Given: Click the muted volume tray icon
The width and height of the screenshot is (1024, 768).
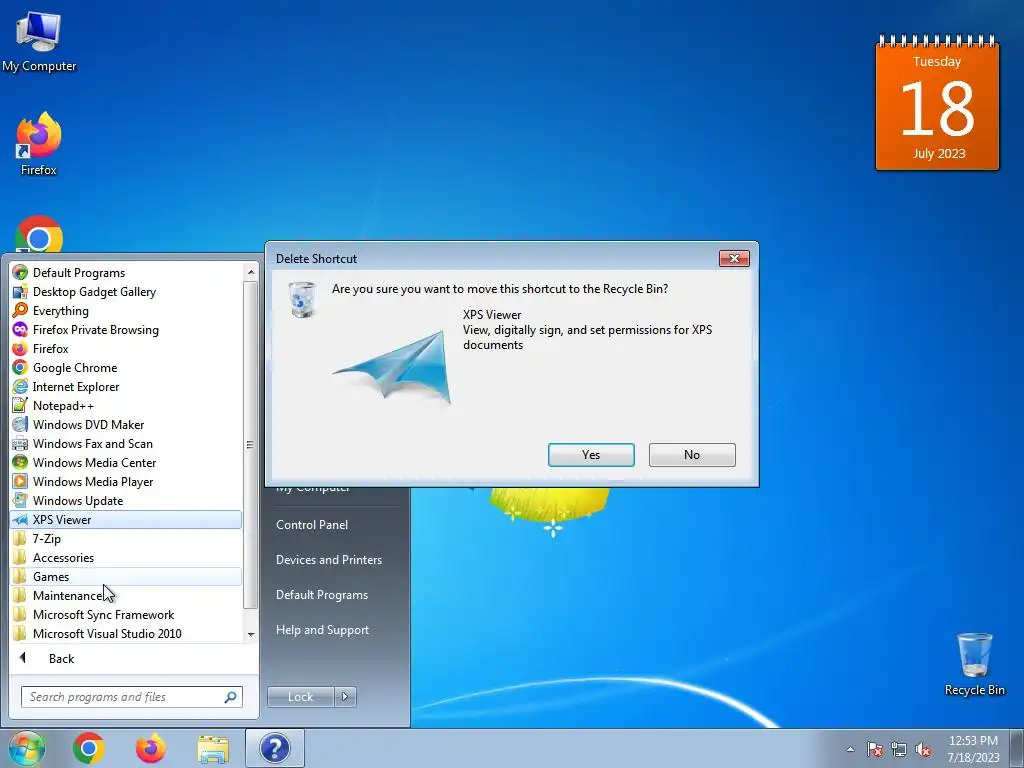Looking at the screenshot, I should (x=923, y=749).
